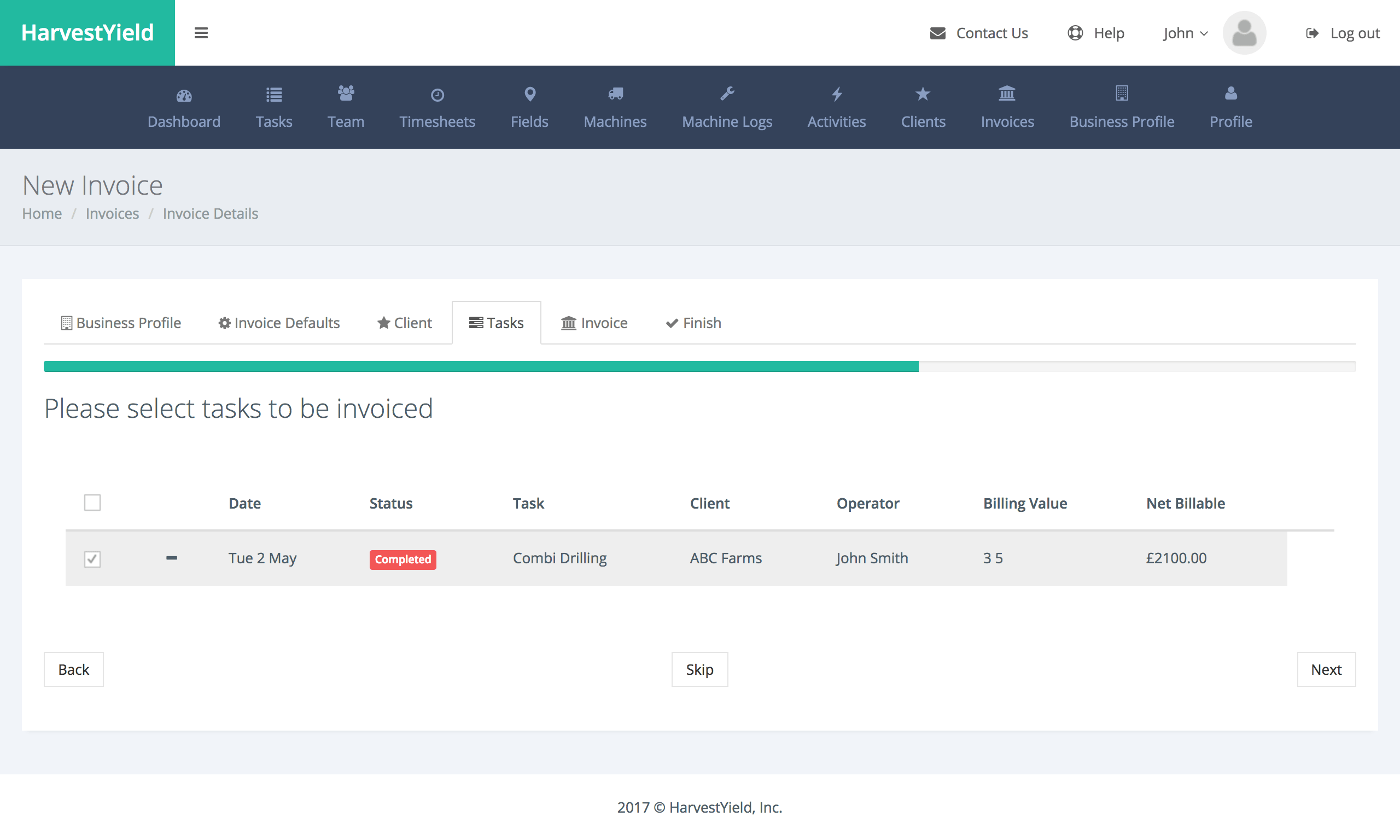1400x840 pixels.
Task: Open the Tasks section icon
Action: click(x=273, y=94)
